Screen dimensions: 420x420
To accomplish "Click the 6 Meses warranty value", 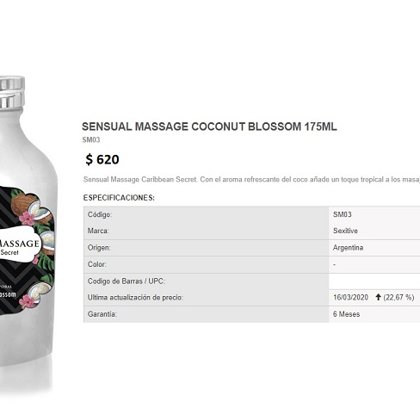I will coord(346,314).
